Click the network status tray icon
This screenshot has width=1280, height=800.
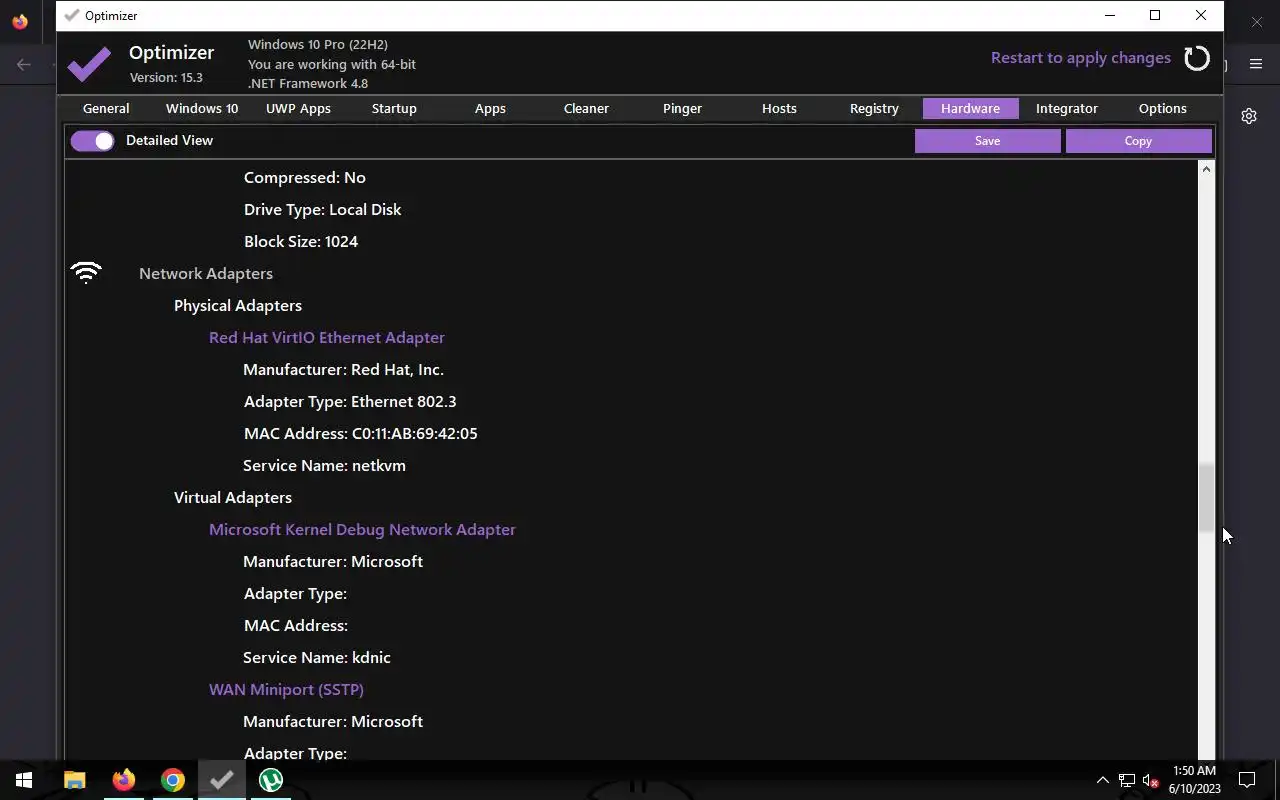1127,780
